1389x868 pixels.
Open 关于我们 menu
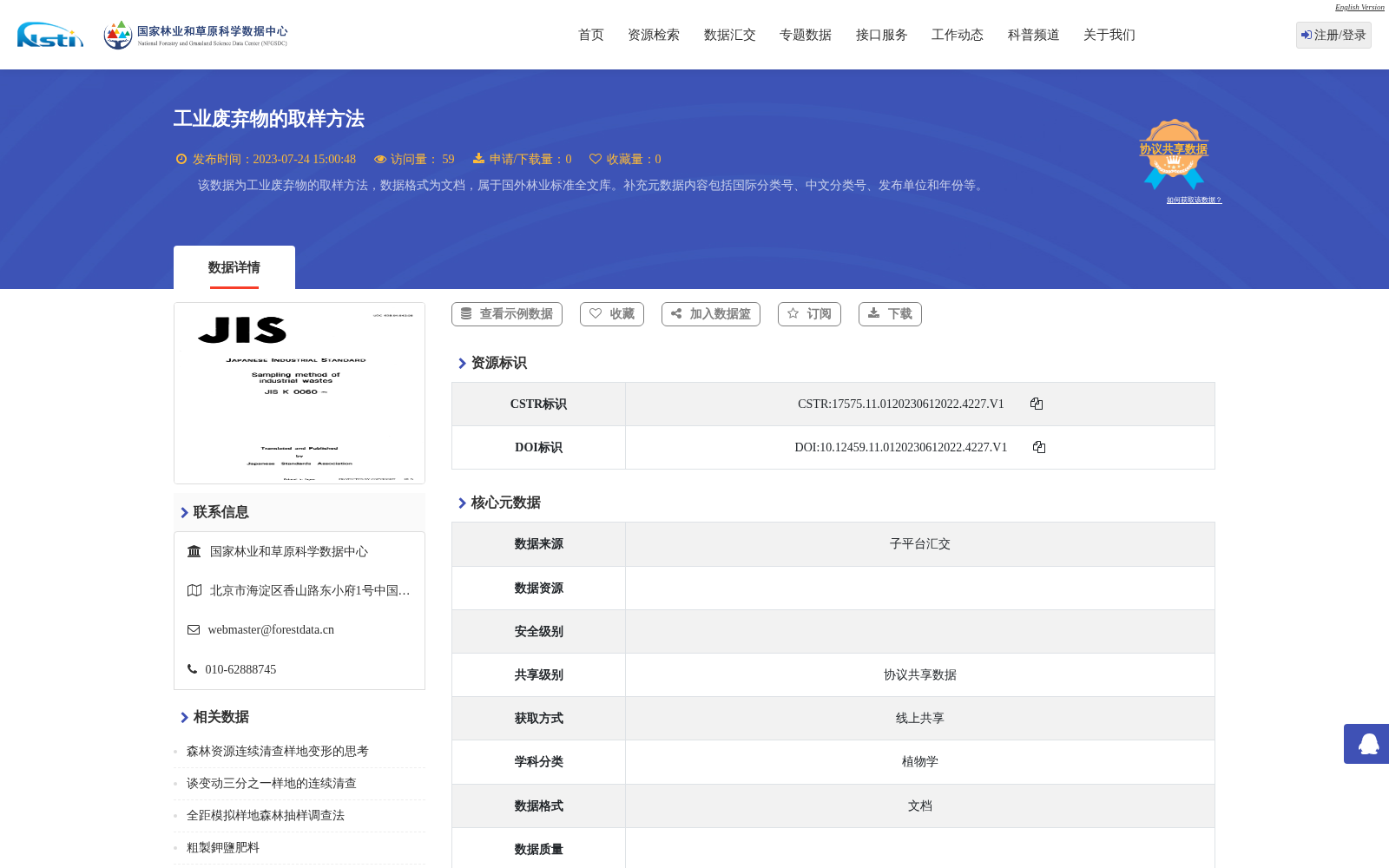click(x=1109, y=35)
